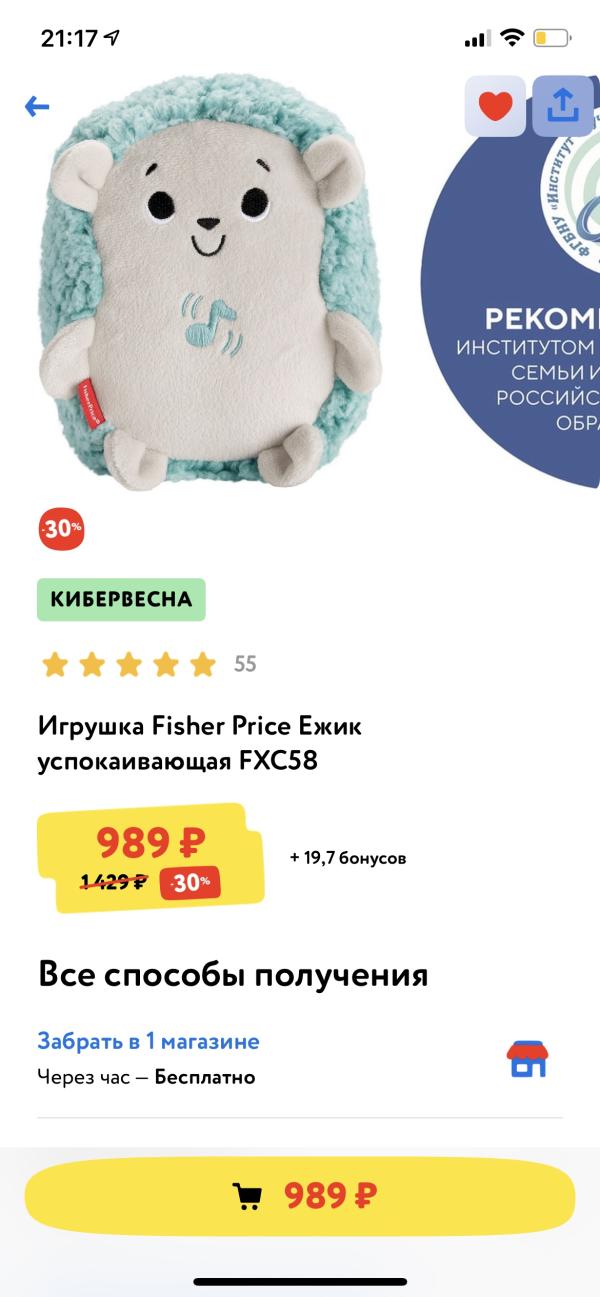Open reviews via the five-star rating
This screenshot has width=600, height=1297.
[x=128, y=664]
